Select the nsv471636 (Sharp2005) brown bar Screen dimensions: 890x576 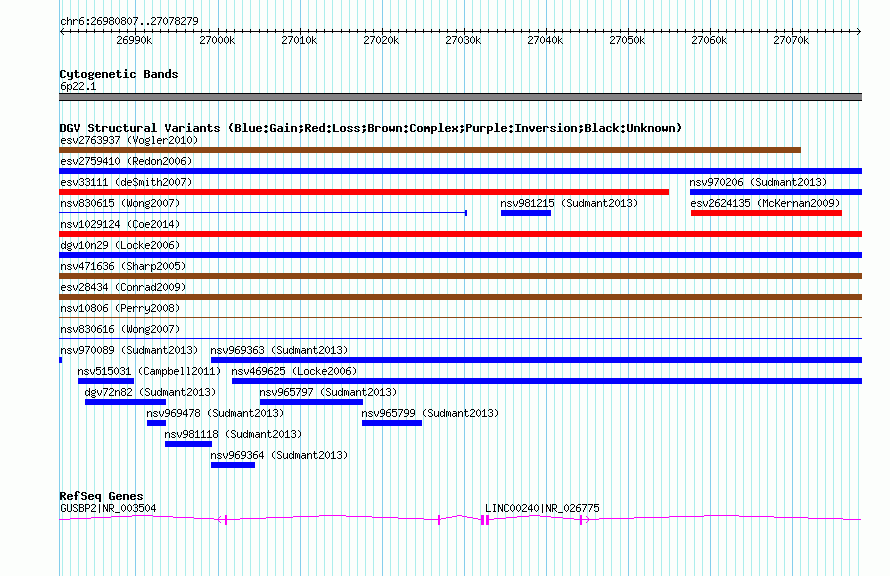click(460, 276)
